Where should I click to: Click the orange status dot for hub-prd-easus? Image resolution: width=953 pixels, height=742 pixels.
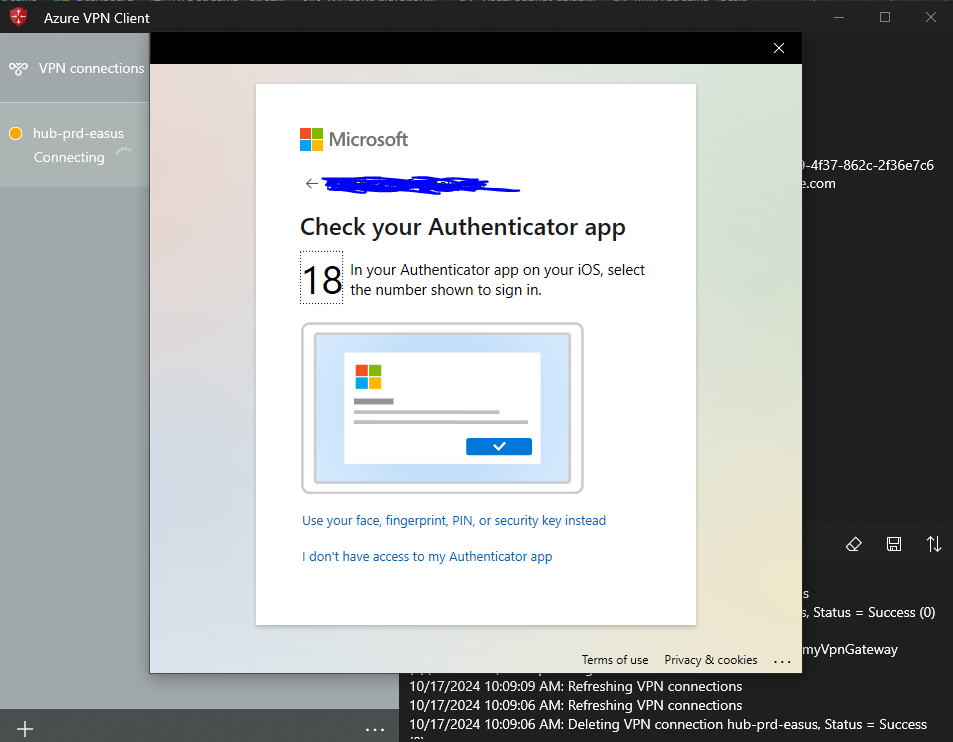15,132
